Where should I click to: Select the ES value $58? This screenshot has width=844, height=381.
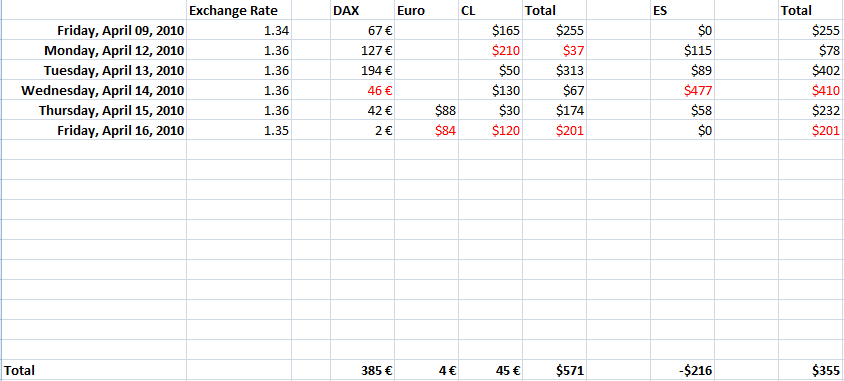(683, 110)
